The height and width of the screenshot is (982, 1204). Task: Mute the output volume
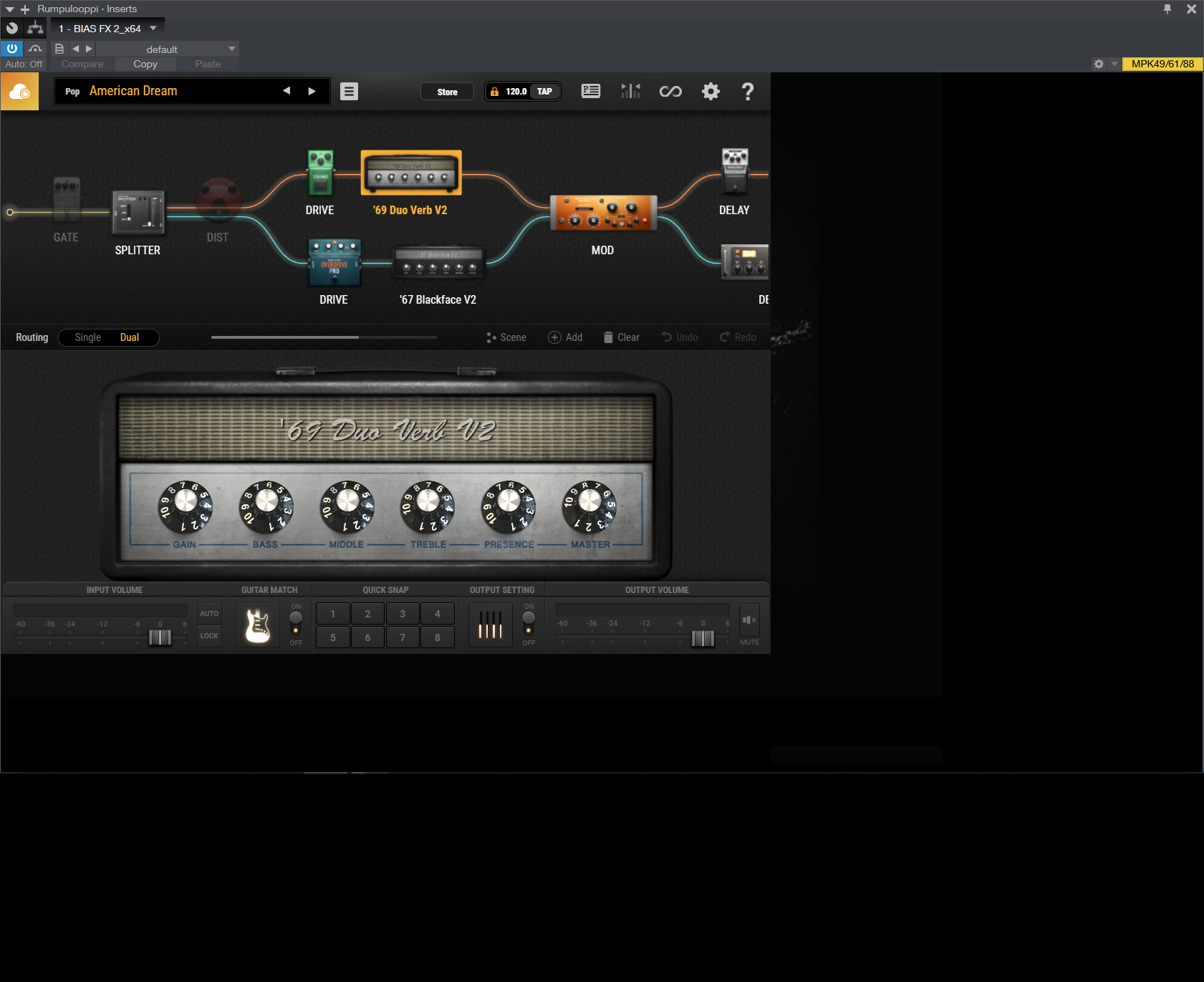click(x=749, y=620)
